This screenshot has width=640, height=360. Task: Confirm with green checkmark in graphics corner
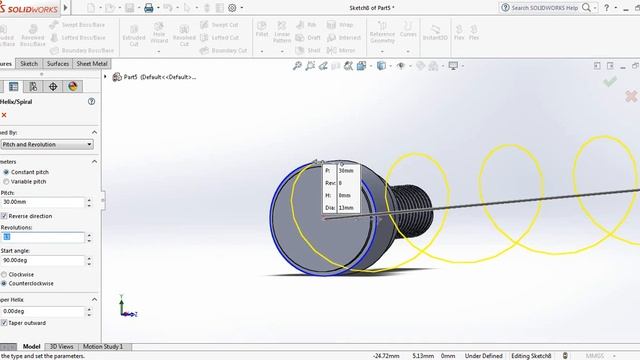coord(610,82)
